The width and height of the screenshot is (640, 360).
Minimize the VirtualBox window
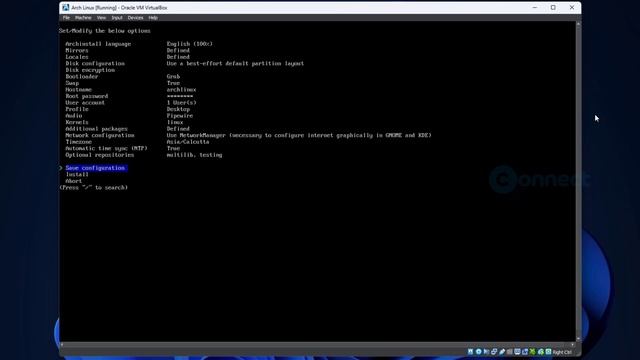click(535, 7)
